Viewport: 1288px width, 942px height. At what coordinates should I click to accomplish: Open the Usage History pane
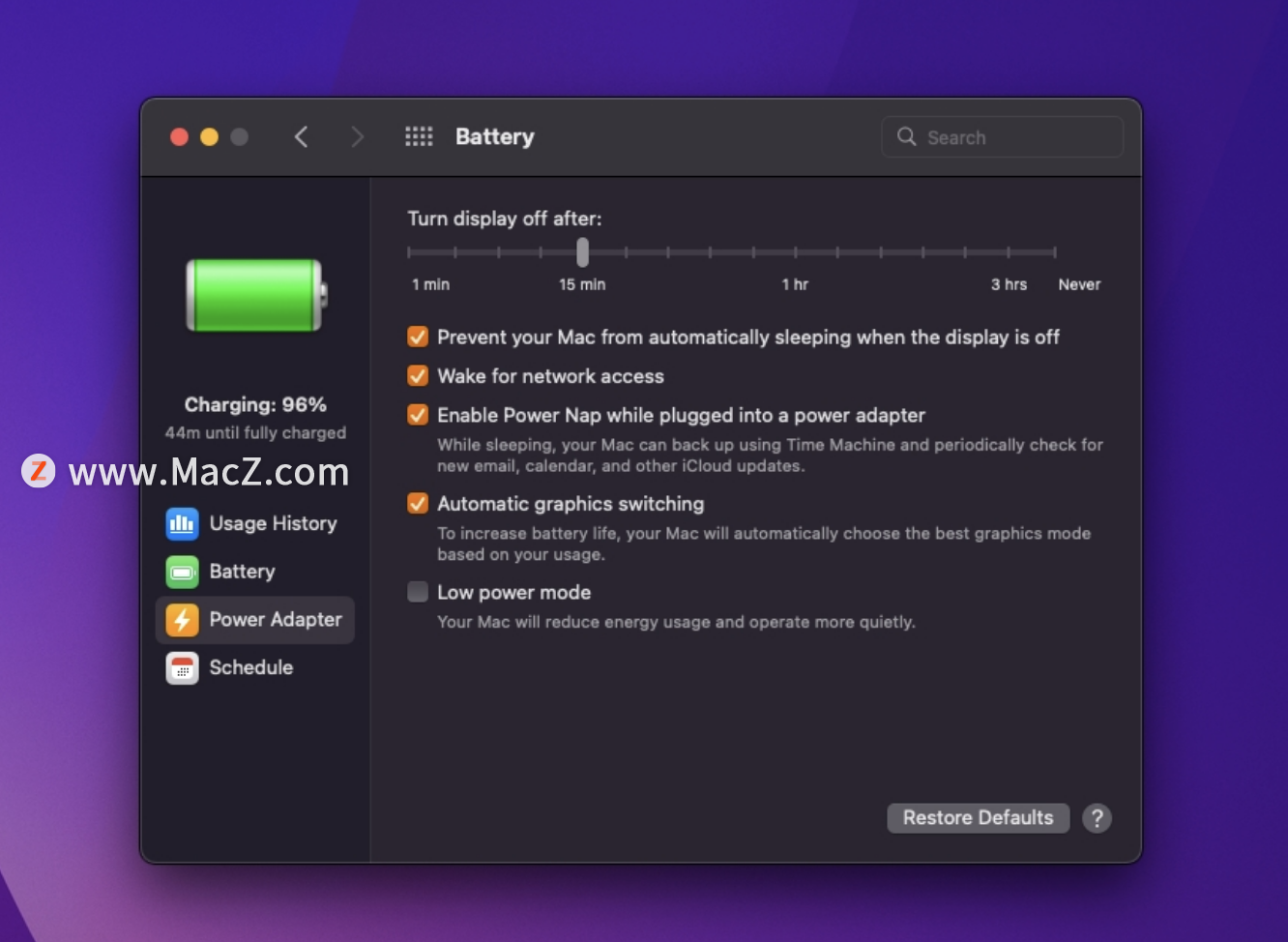255,523
